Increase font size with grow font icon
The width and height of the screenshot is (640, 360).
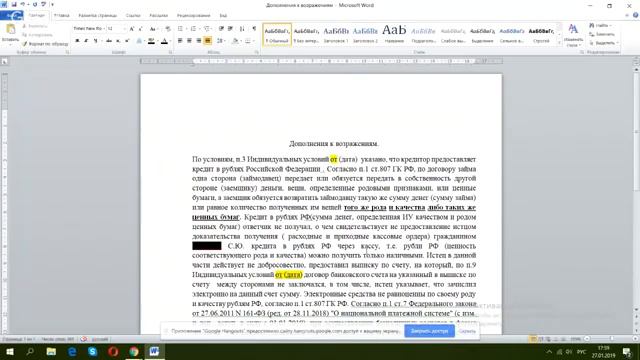tap(131, 29)
